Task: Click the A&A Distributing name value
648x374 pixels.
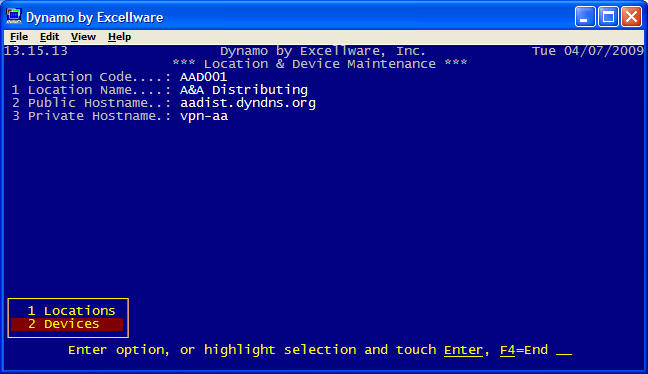Action: click(x=244, y=90)
